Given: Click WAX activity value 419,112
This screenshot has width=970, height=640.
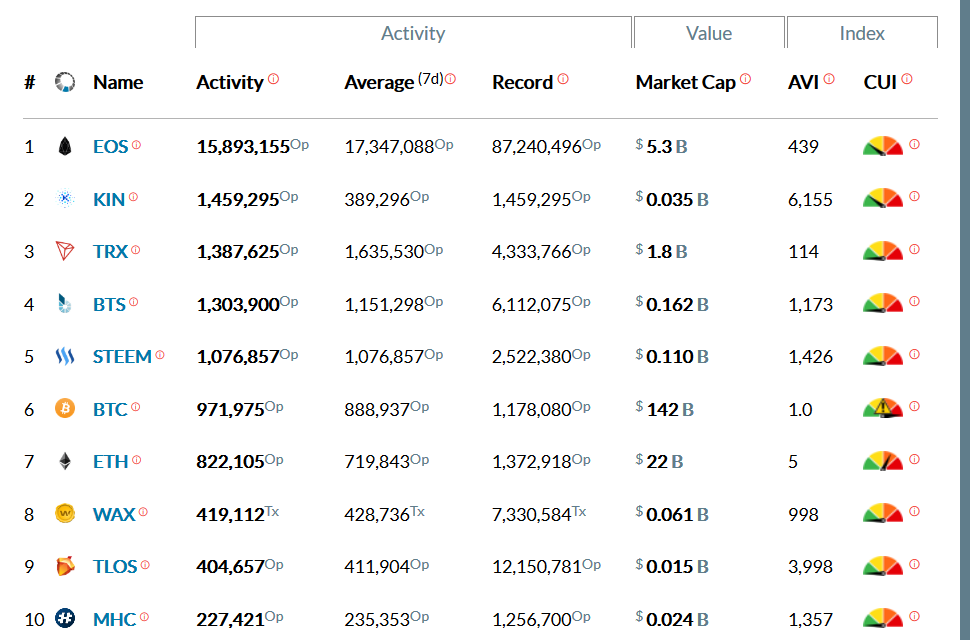Looking at the screenshot, I should coord(230,514).
